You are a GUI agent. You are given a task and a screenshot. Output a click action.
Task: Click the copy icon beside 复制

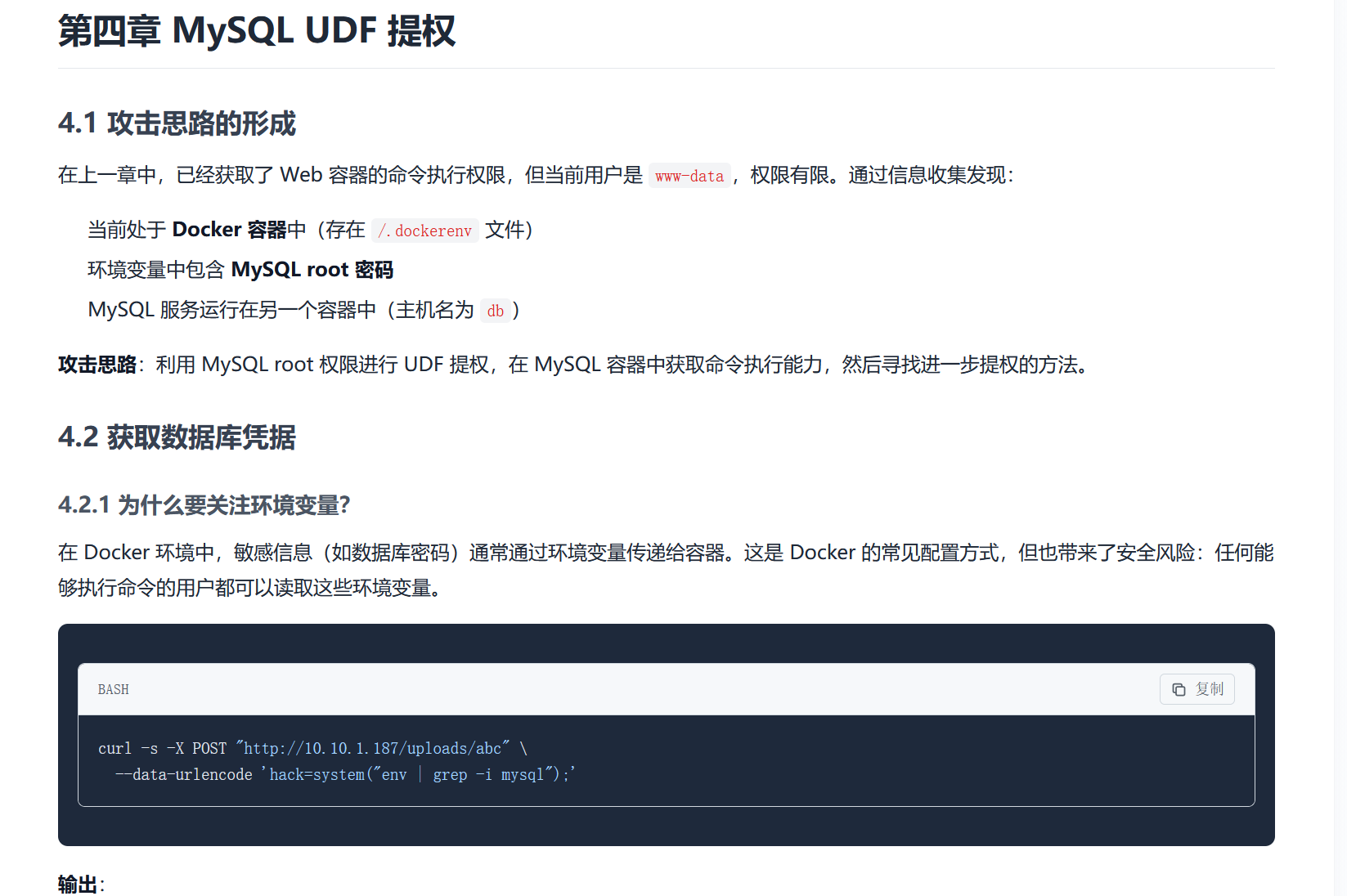tap(1179, 689)
